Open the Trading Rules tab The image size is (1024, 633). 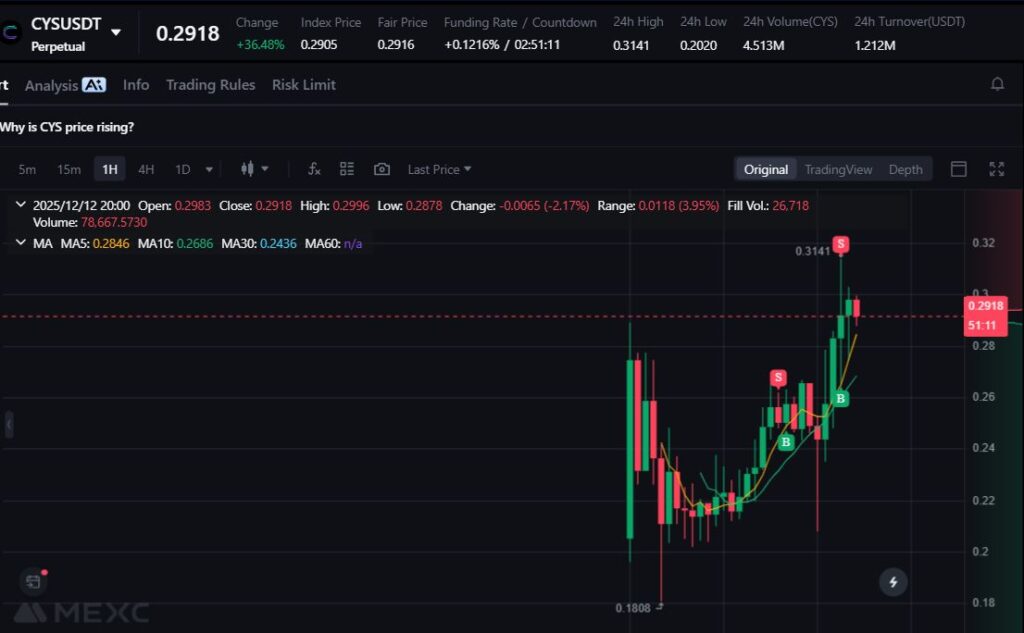[x=210, y=85]
